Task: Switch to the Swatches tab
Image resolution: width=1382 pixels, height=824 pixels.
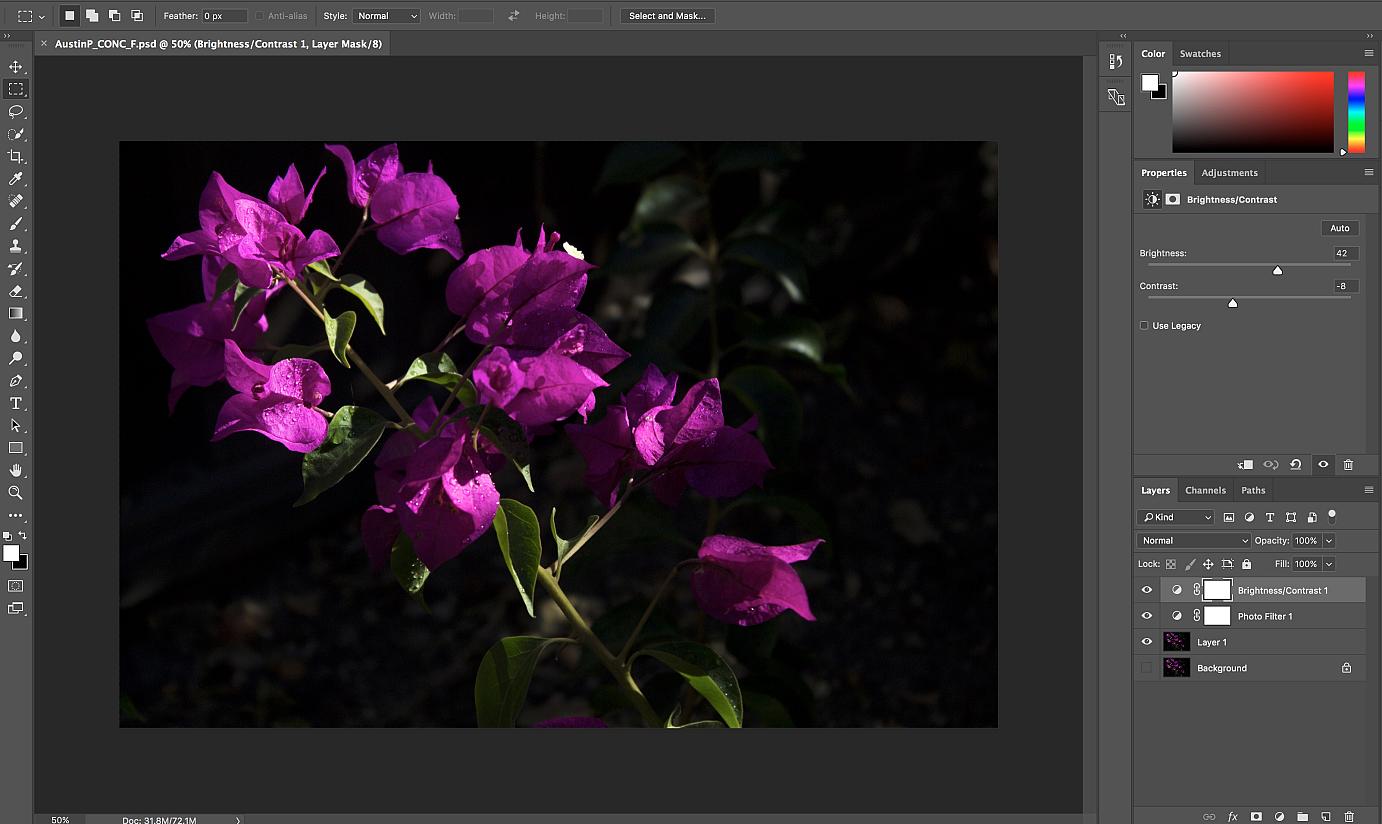Action: [x=1200, y=54]
